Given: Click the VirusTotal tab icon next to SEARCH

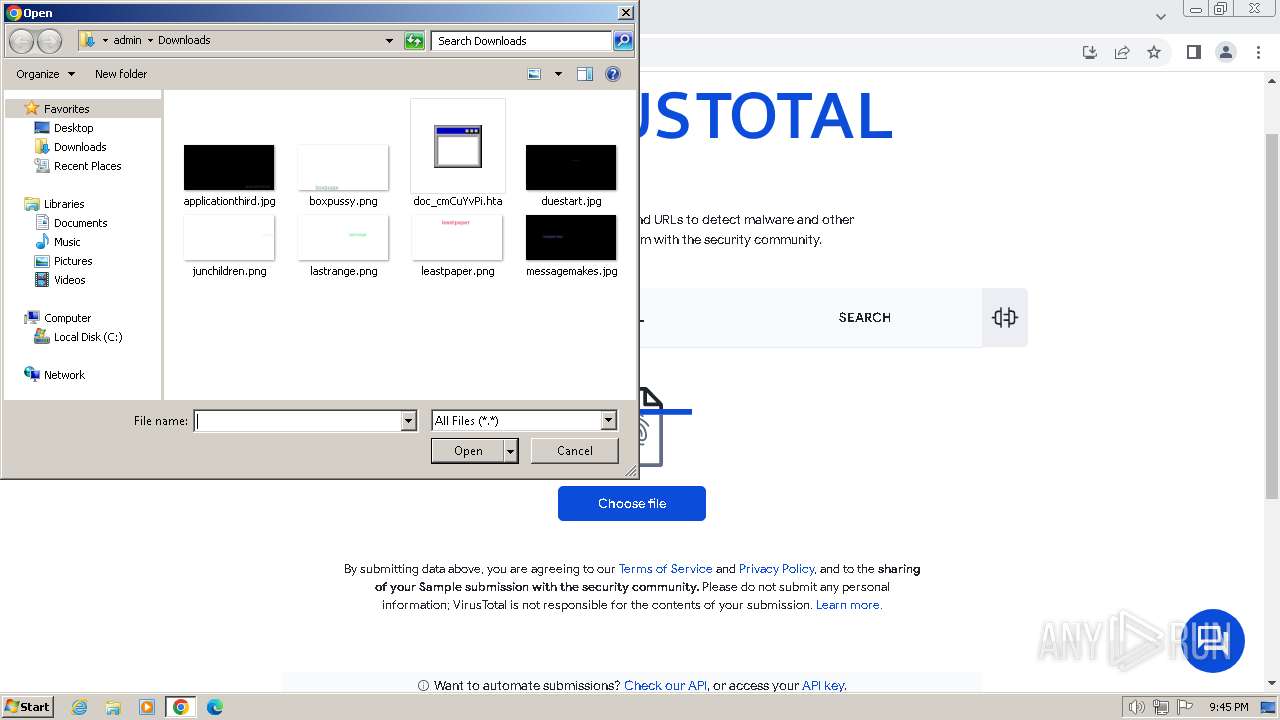Looking at the screenshot, I should [x=1005, y=318].
